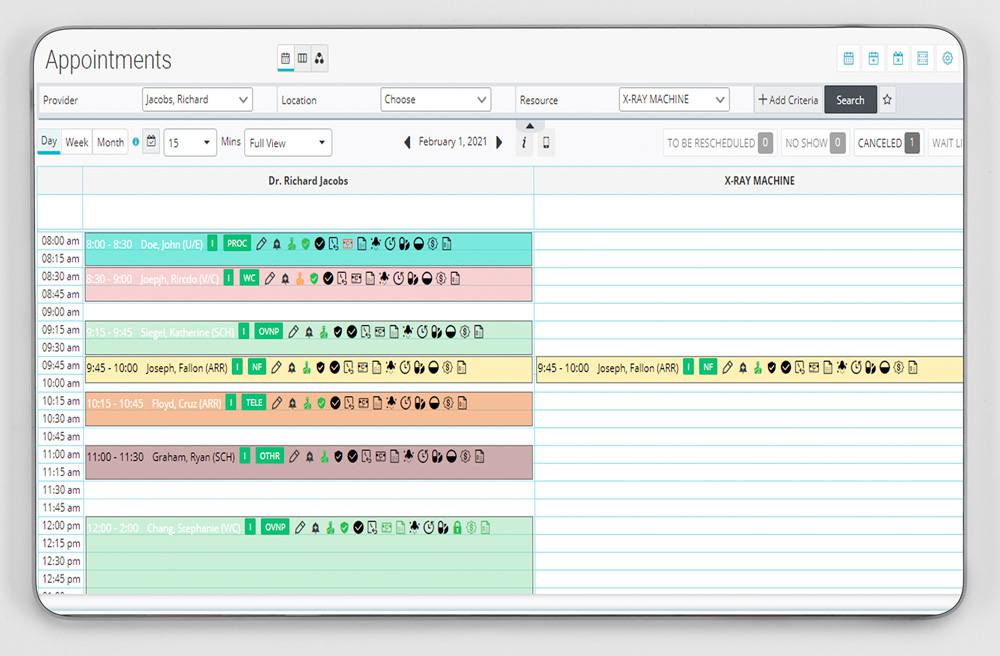Open the TO BE RESCHEDULED list
The height and width of the screenshot is (656, 1000).
[x=719, y=143]
